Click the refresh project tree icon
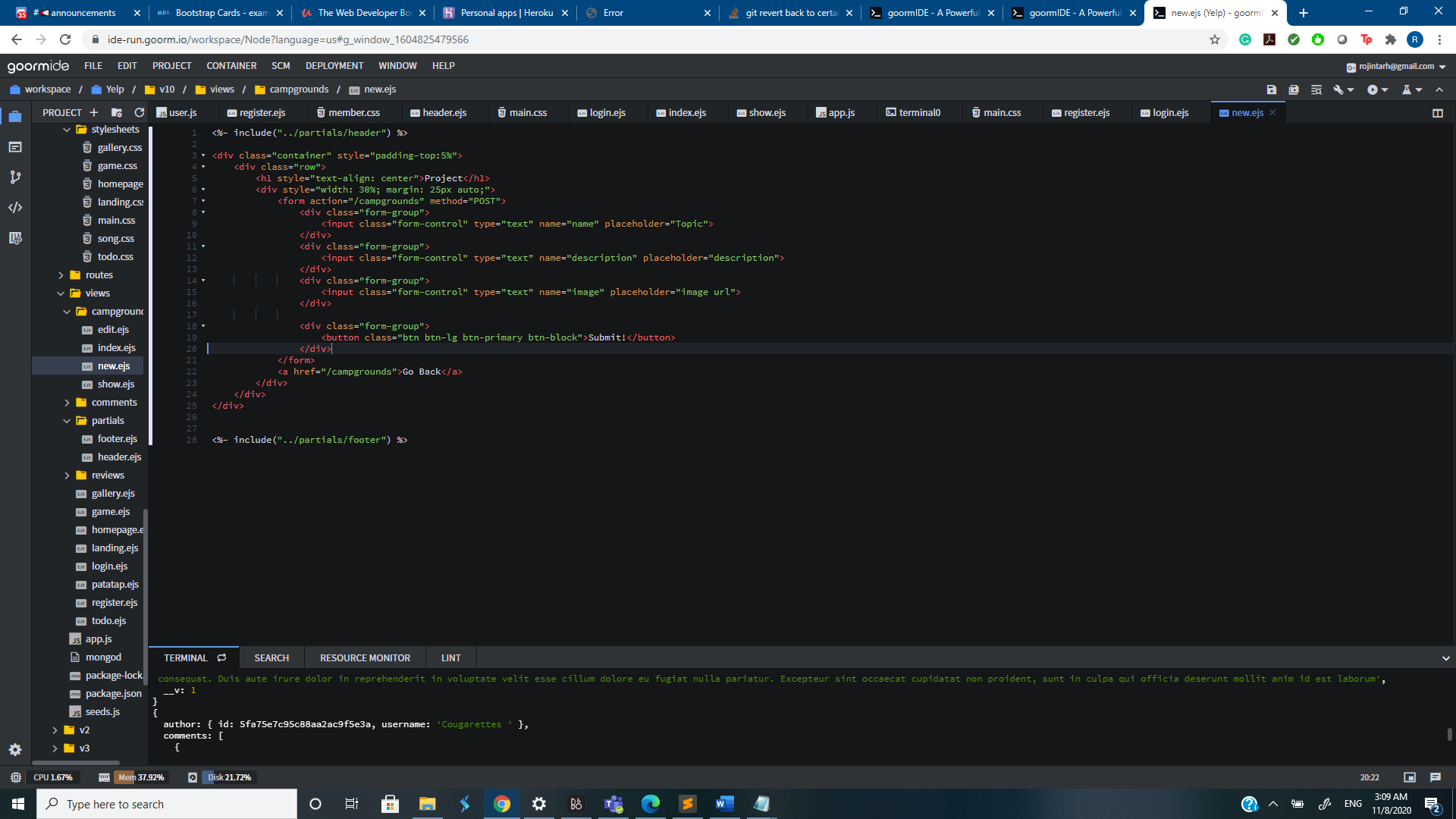The image size is (1456, 819). [x=139, y=112]
